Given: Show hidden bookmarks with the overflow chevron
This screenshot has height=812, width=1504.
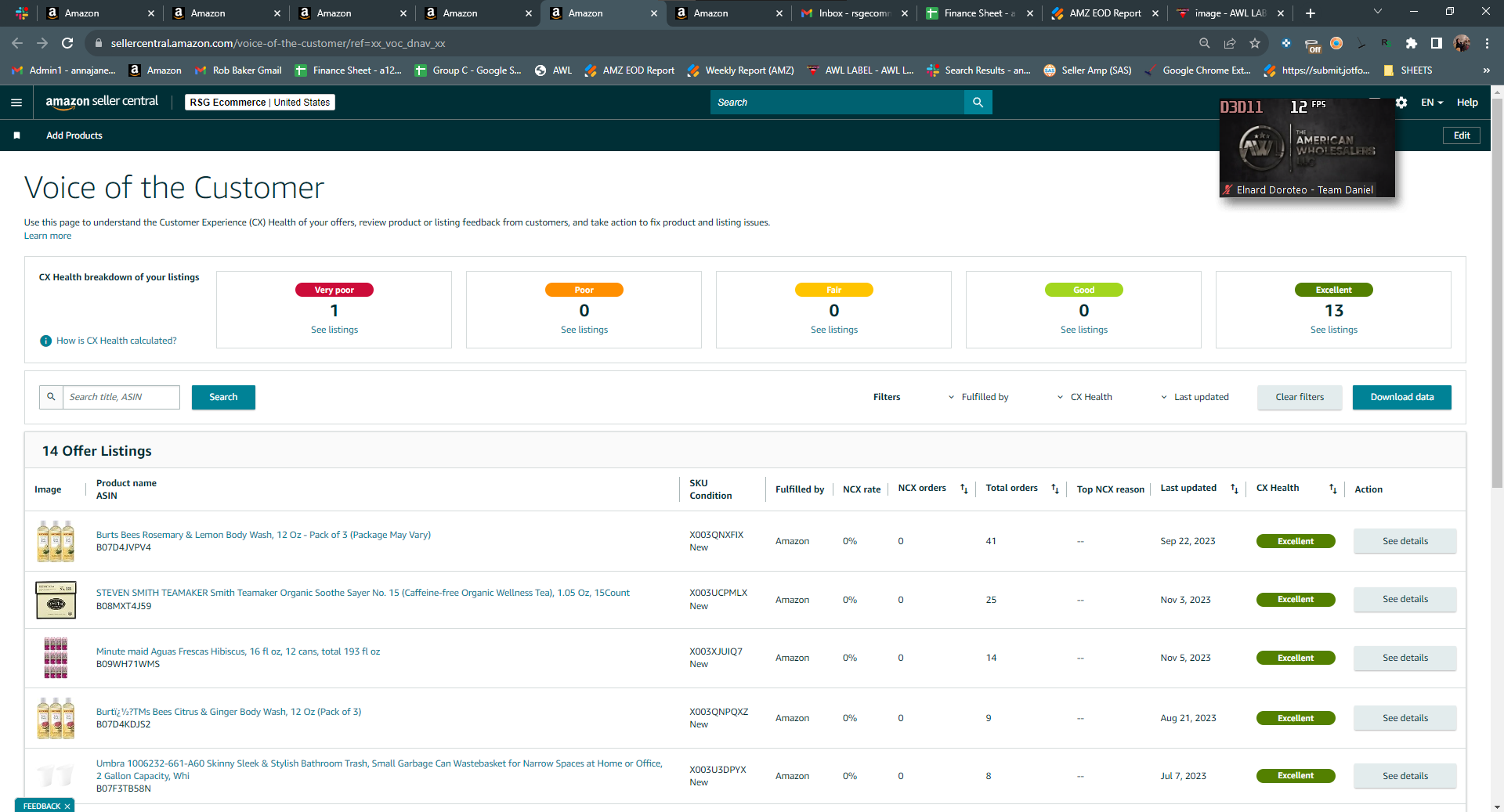Looking at the screenshot, I should 1486,70.
